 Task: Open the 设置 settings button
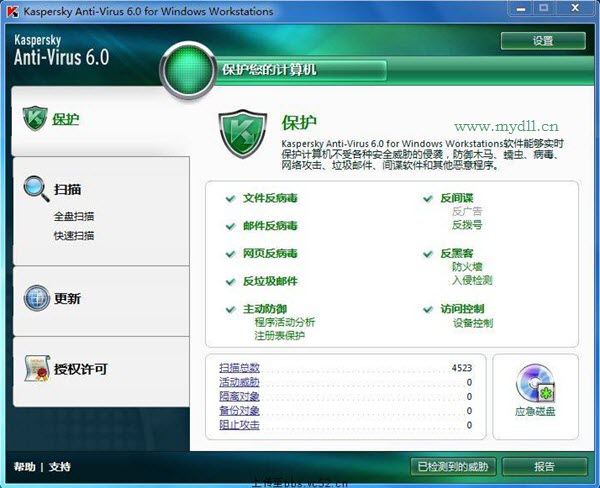(x=543, y=41)
